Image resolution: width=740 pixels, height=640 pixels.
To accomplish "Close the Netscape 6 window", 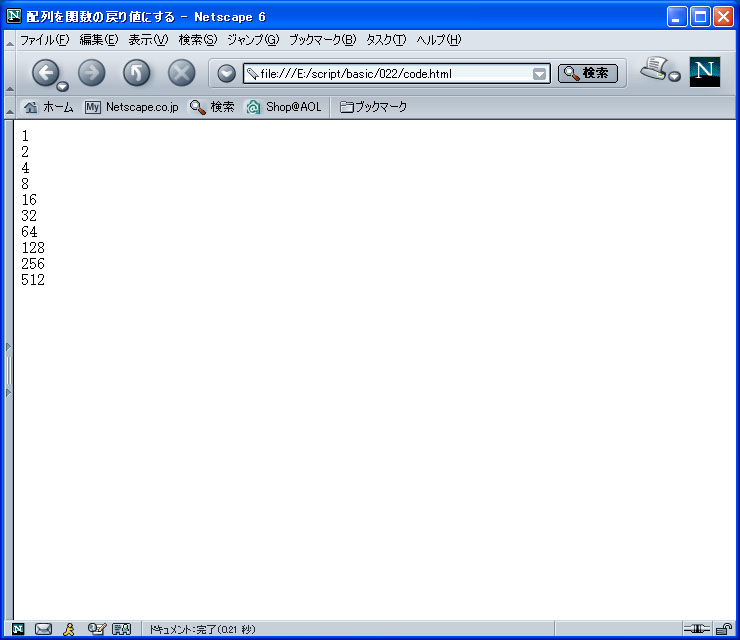I will (x=723, y=17).
